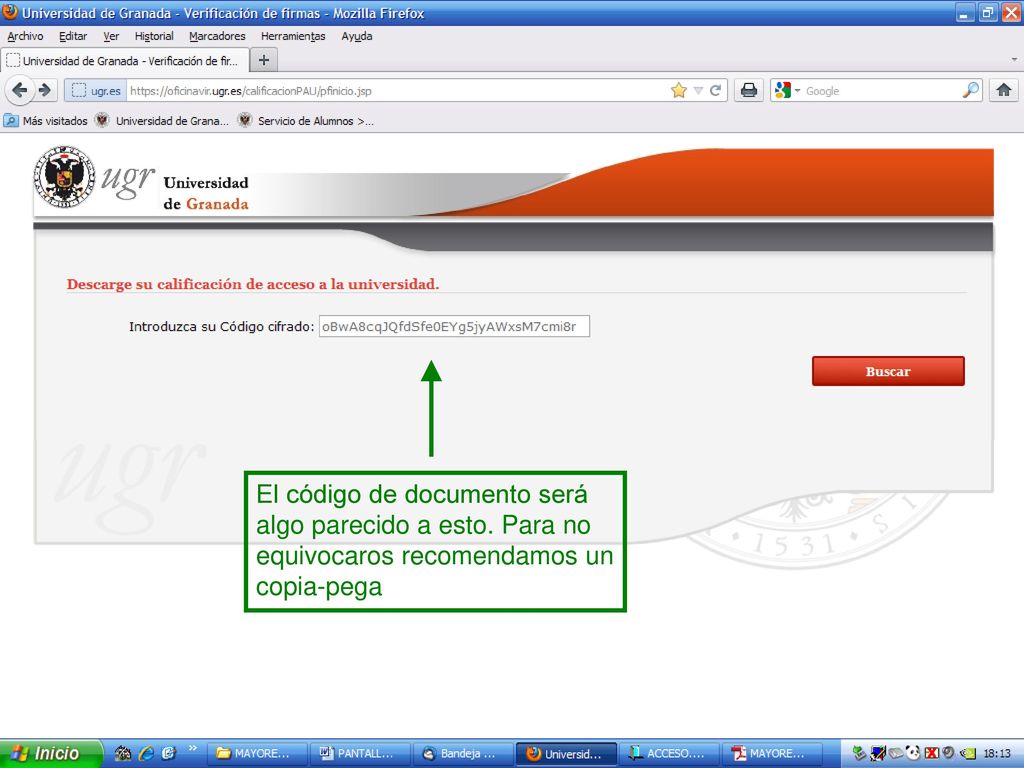Click the Google search box

[x=882, y=91]
